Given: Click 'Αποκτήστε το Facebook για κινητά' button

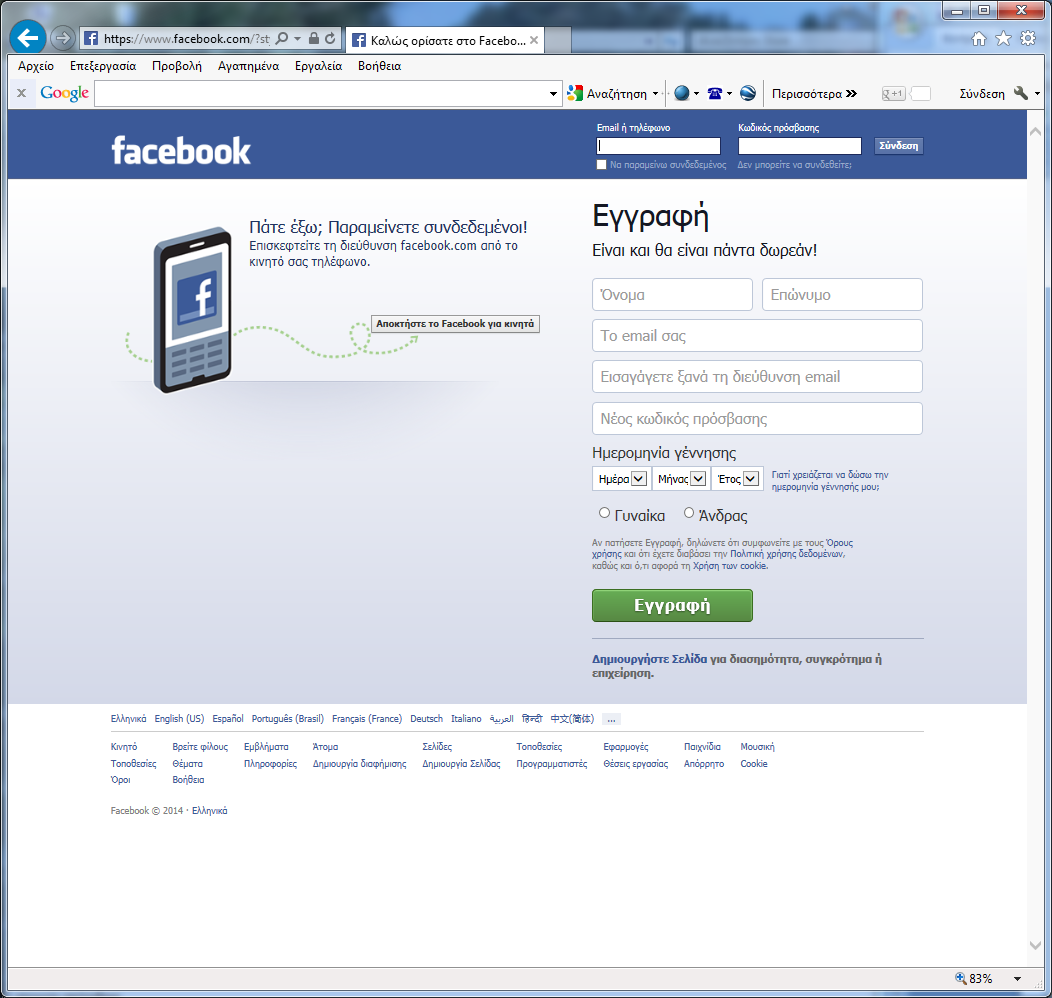Looking at the screenshot, I should [x=455, y=323].
